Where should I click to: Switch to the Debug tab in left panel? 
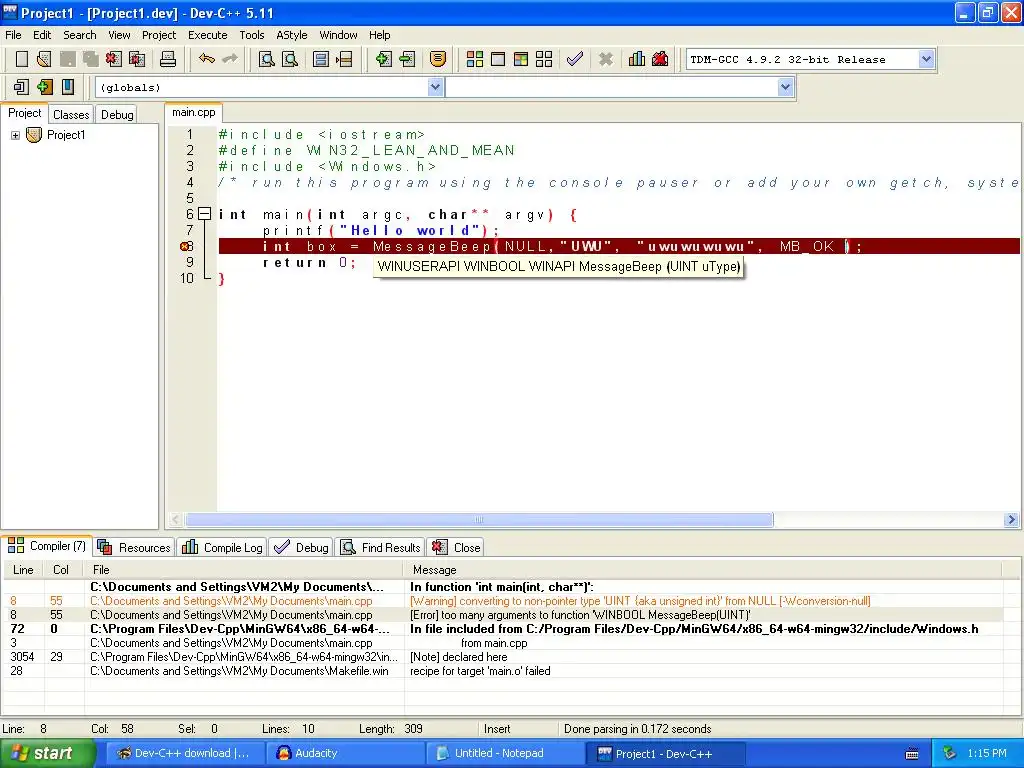[x=117, y=114]
